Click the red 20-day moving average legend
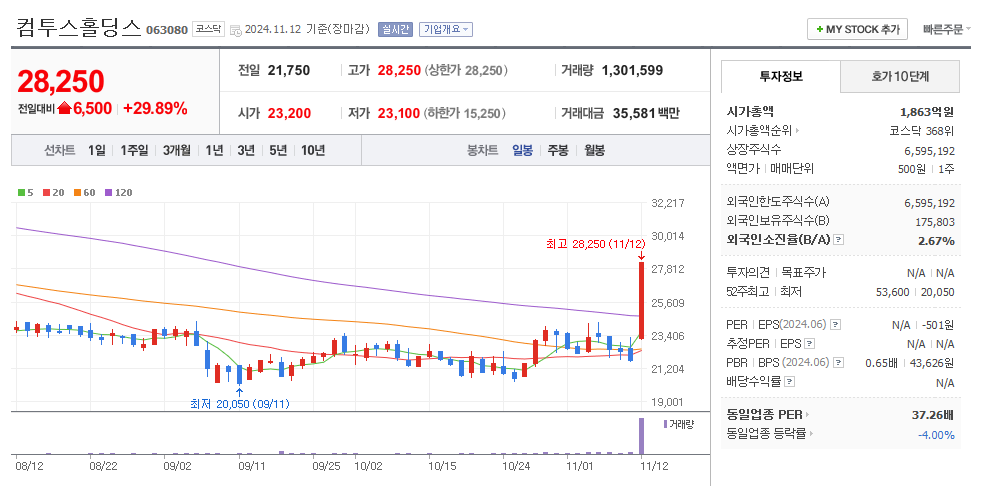This screenshot has height=486, width=983. coord(53,193)
